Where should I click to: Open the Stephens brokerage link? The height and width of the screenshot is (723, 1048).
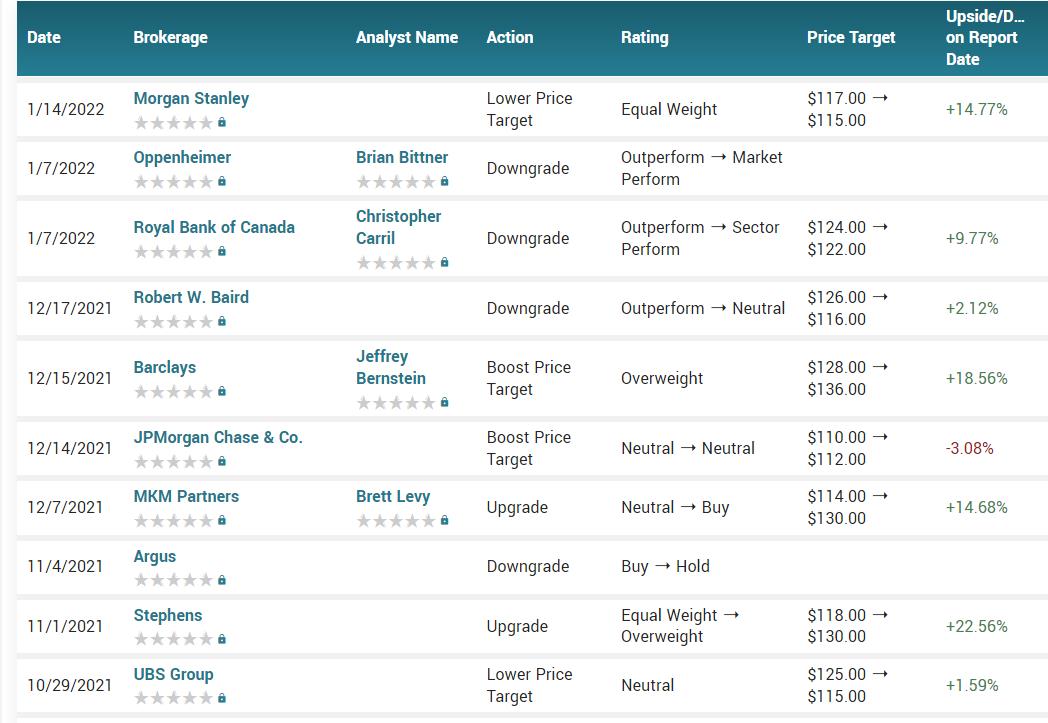coord(168,615)
